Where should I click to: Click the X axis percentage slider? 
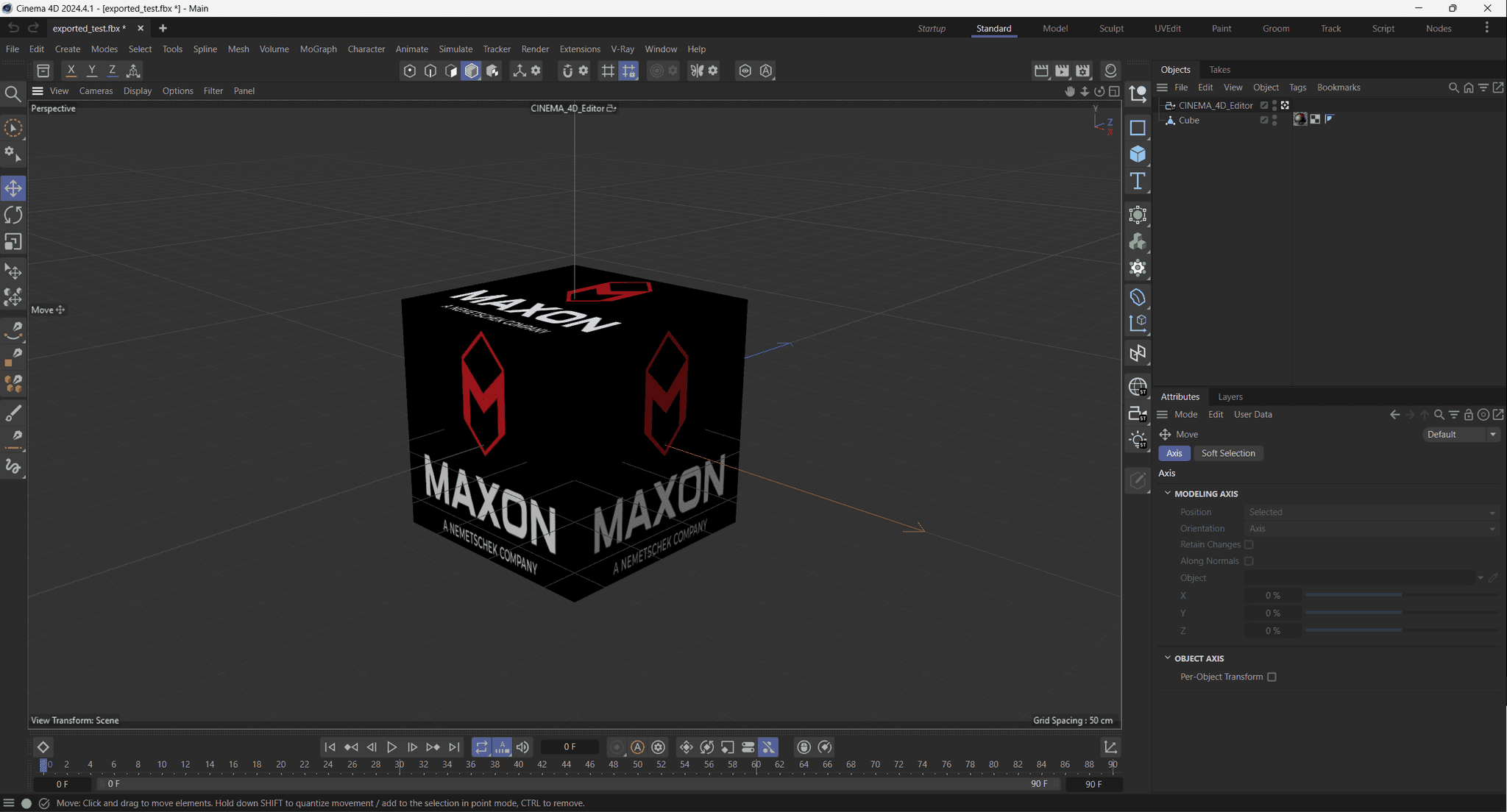click(x=1402, y=596)
